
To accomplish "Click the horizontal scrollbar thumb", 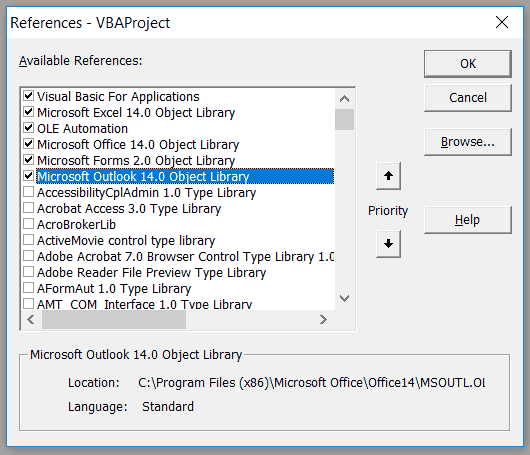I will point(114,319).
